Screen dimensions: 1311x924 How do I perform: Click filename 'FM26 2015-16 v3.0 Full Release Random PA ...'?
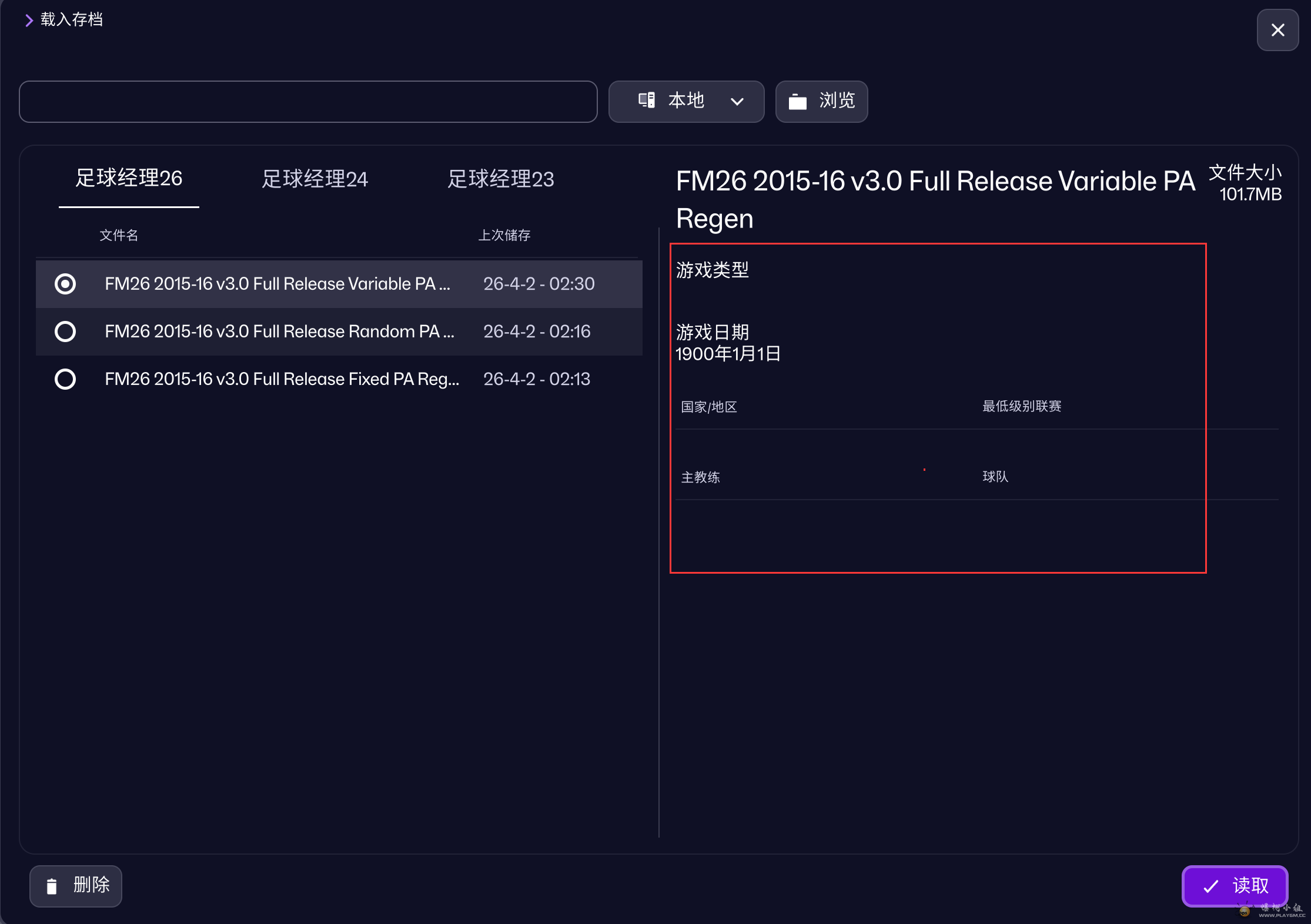(280, 332)
